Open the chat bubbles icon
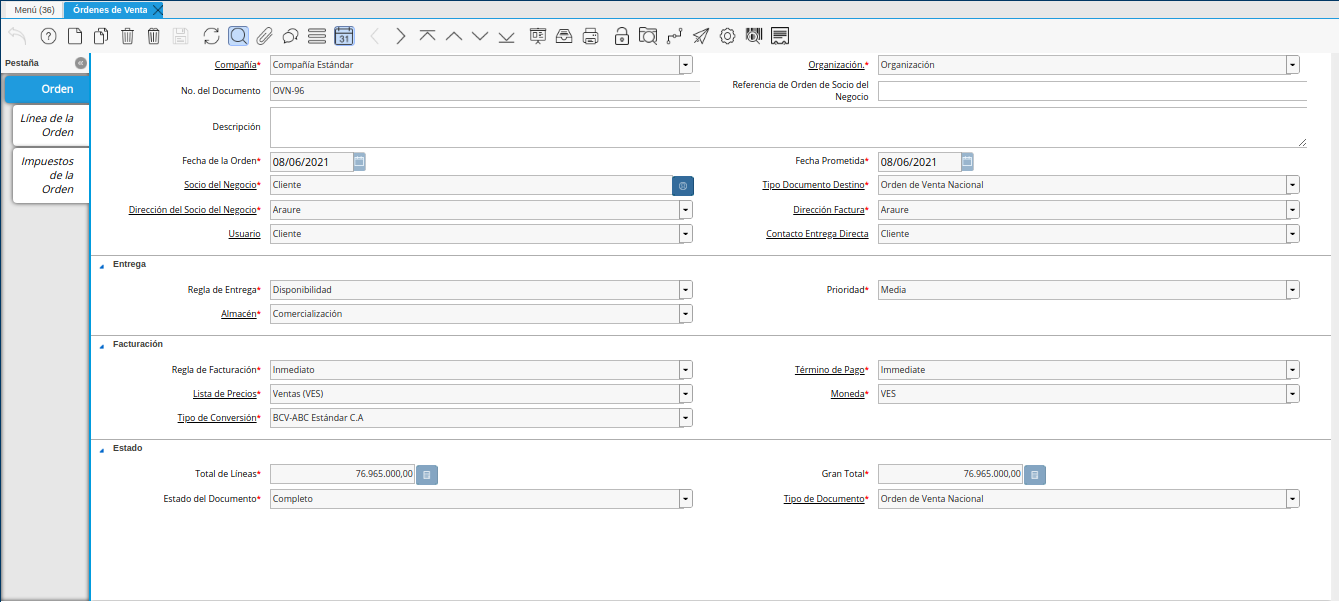The width and height of the screenshot is (1339, 602). click(290, 36)
